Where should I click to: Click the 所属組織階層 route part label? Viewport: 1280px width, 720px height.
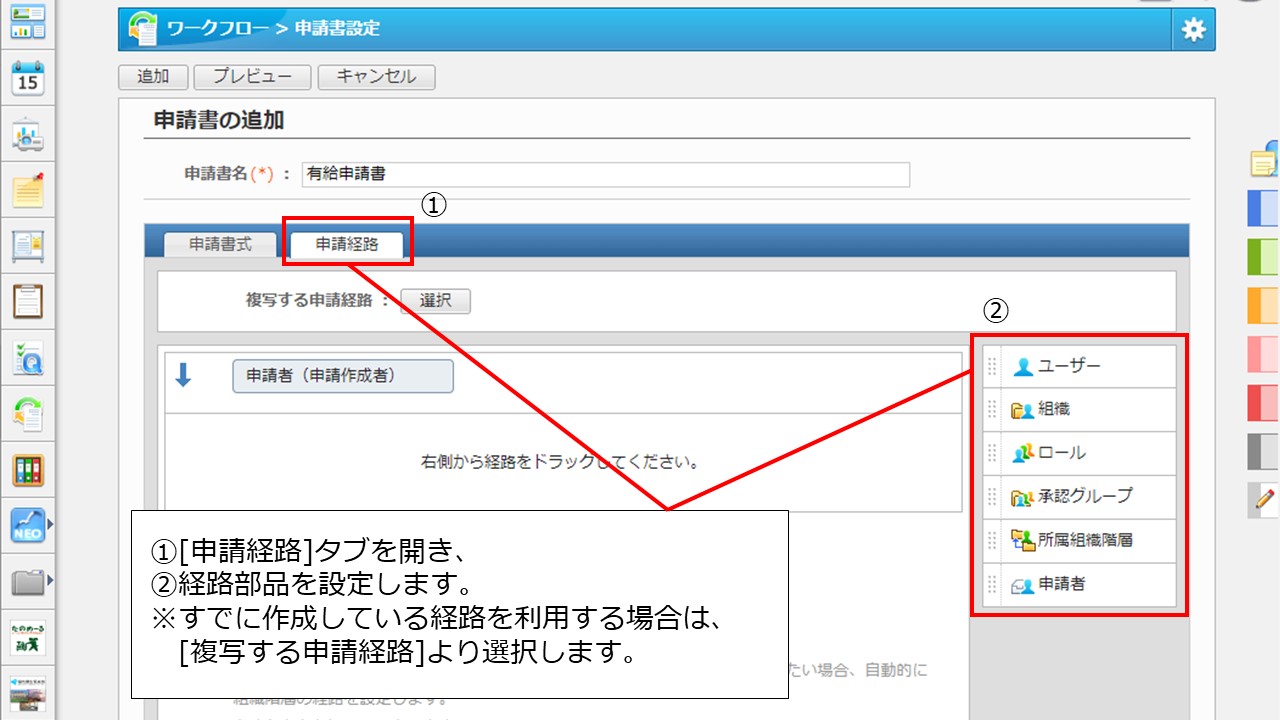point(1085,540)
